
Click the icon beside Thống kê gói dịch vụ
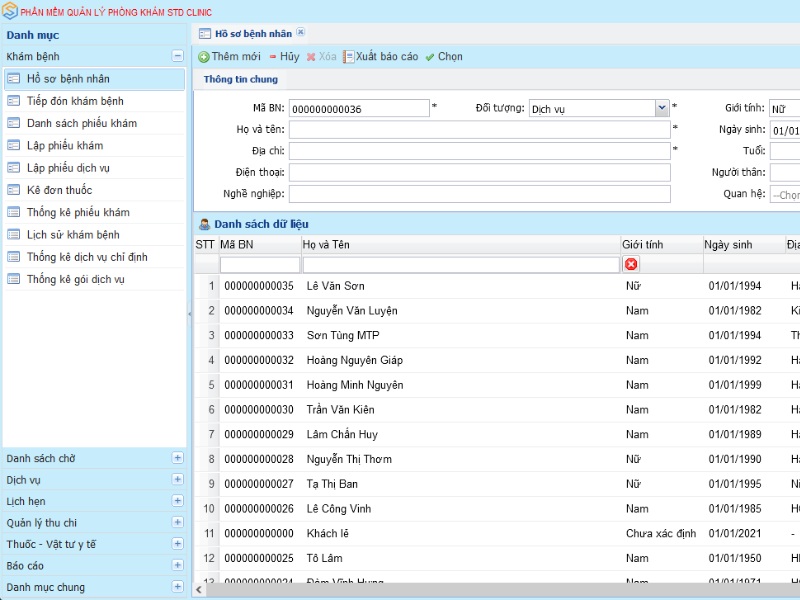(x=14, y=279)
